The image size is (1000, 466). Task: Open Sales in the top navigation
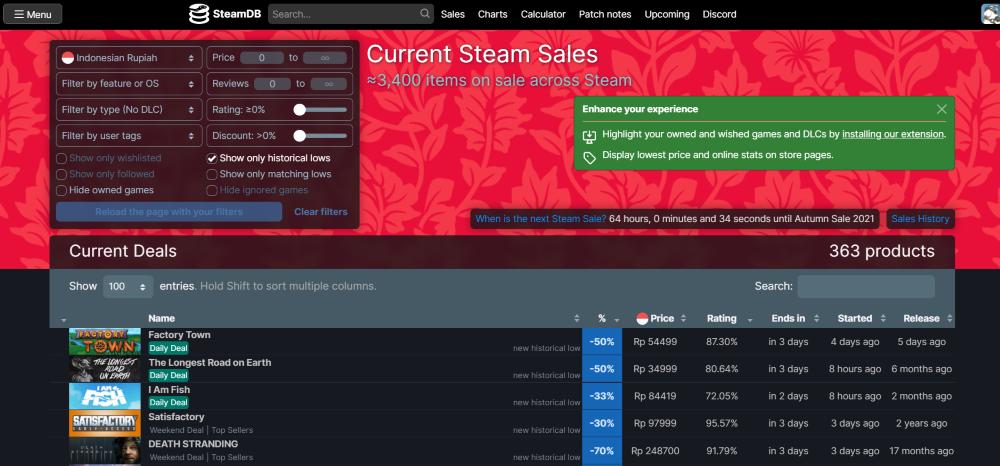click(x=453, y=14)
